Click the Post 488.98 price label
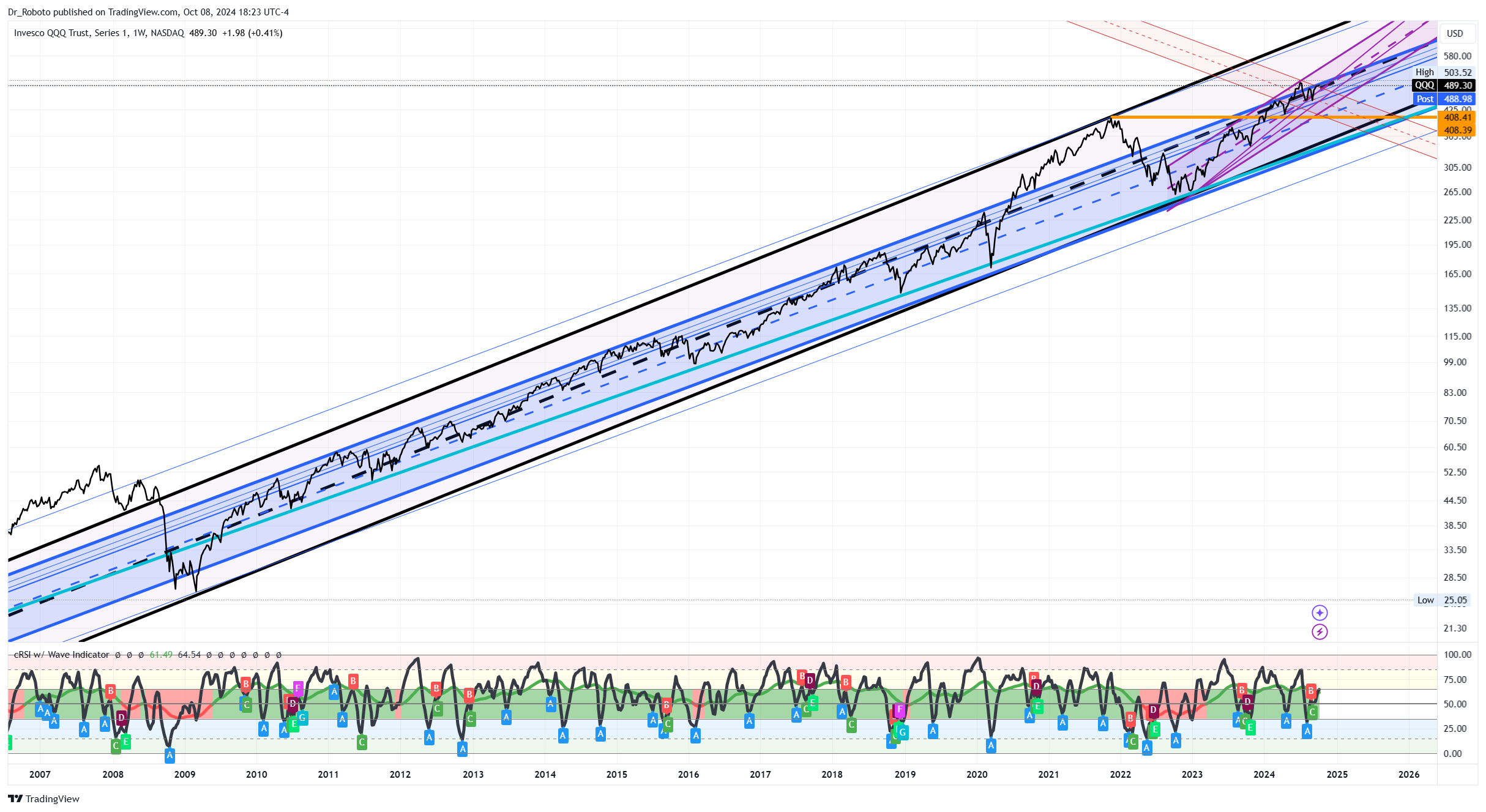 pyautogui.click(x=1444, y=99)
